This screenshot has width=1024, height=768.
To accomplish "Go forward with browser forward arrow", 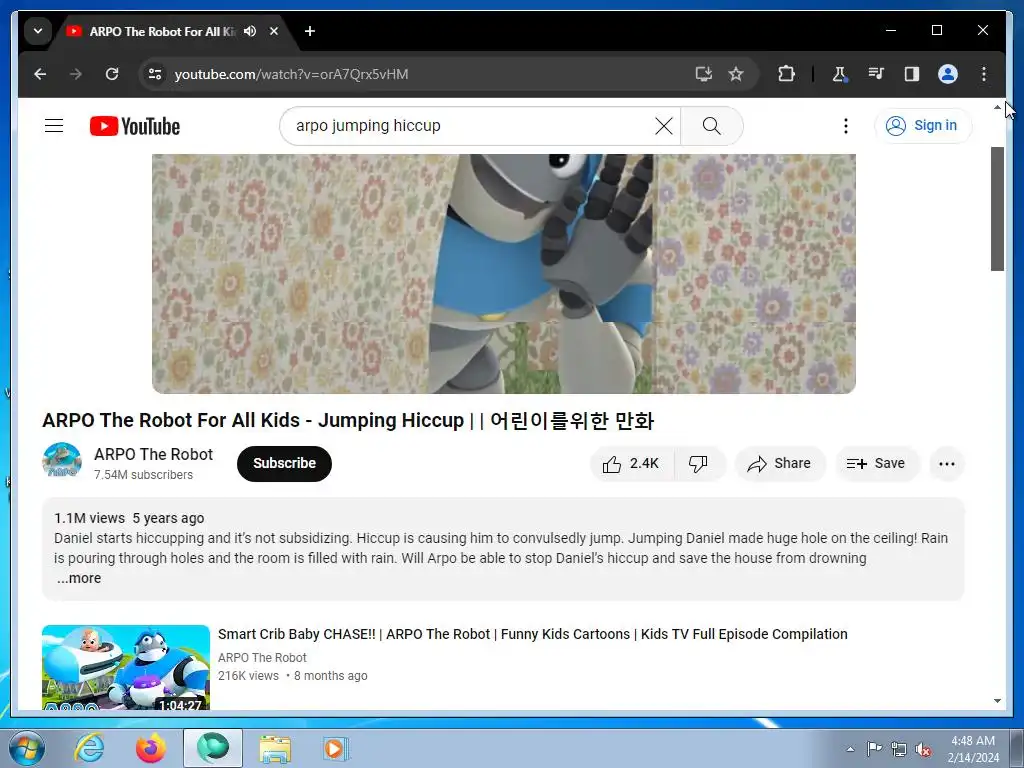I will click(x=76, y=74).
